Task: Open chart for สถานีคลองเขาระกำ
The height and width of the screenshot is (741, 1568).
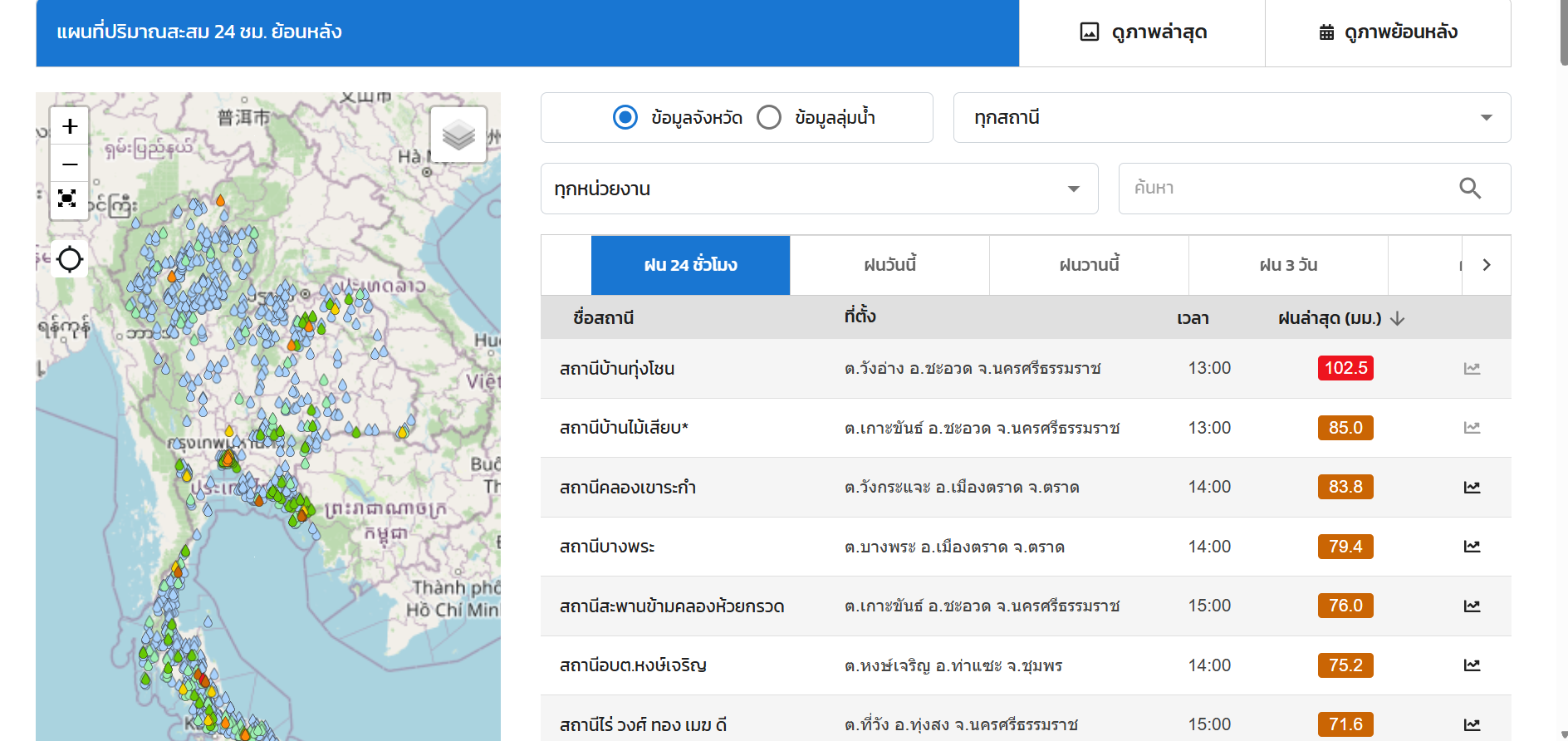Action: 1472,488
